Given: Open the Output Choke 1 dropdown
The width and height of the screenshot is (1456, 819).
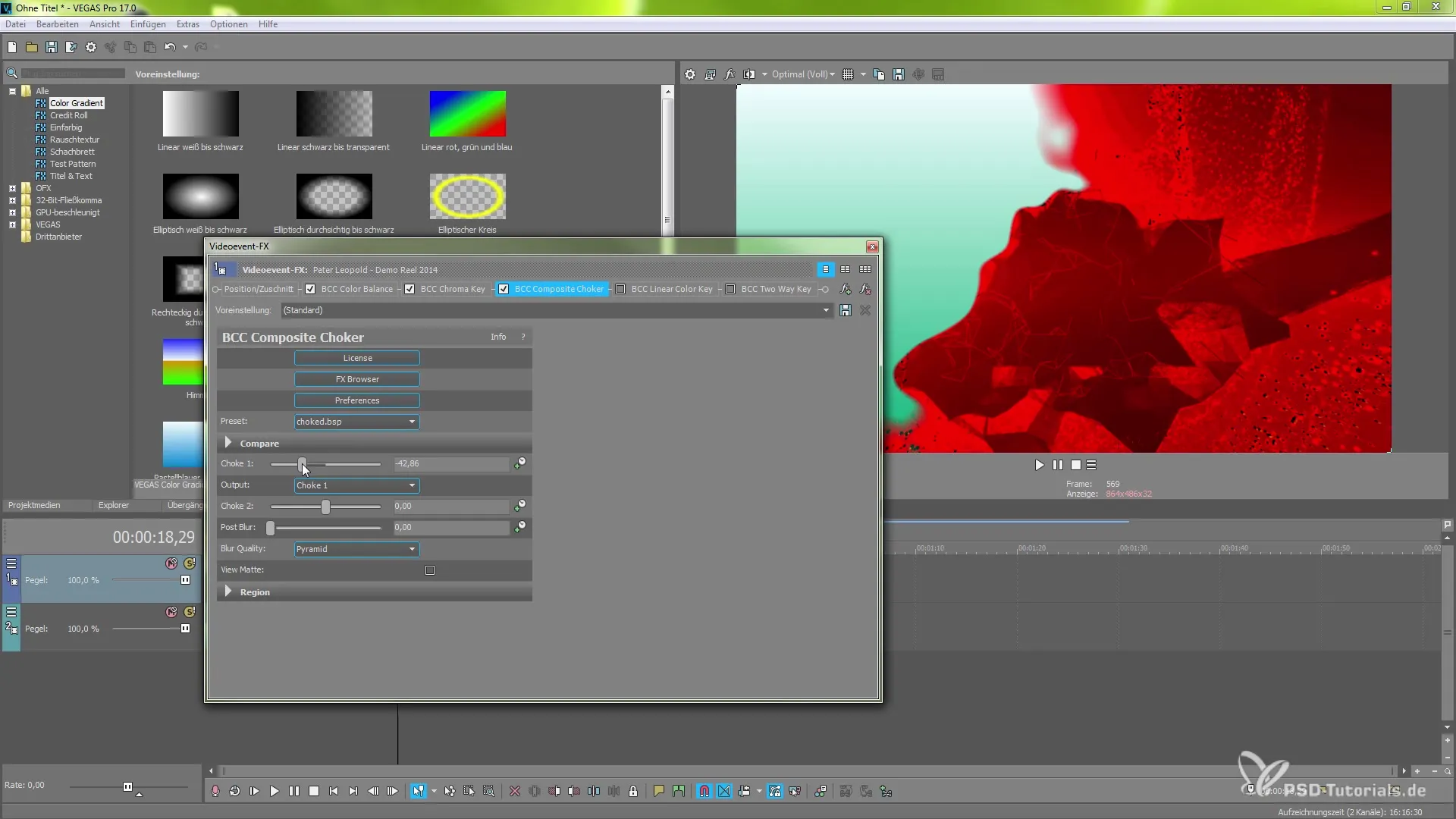Looking at the screenshot, I should (x=356, y=485).
